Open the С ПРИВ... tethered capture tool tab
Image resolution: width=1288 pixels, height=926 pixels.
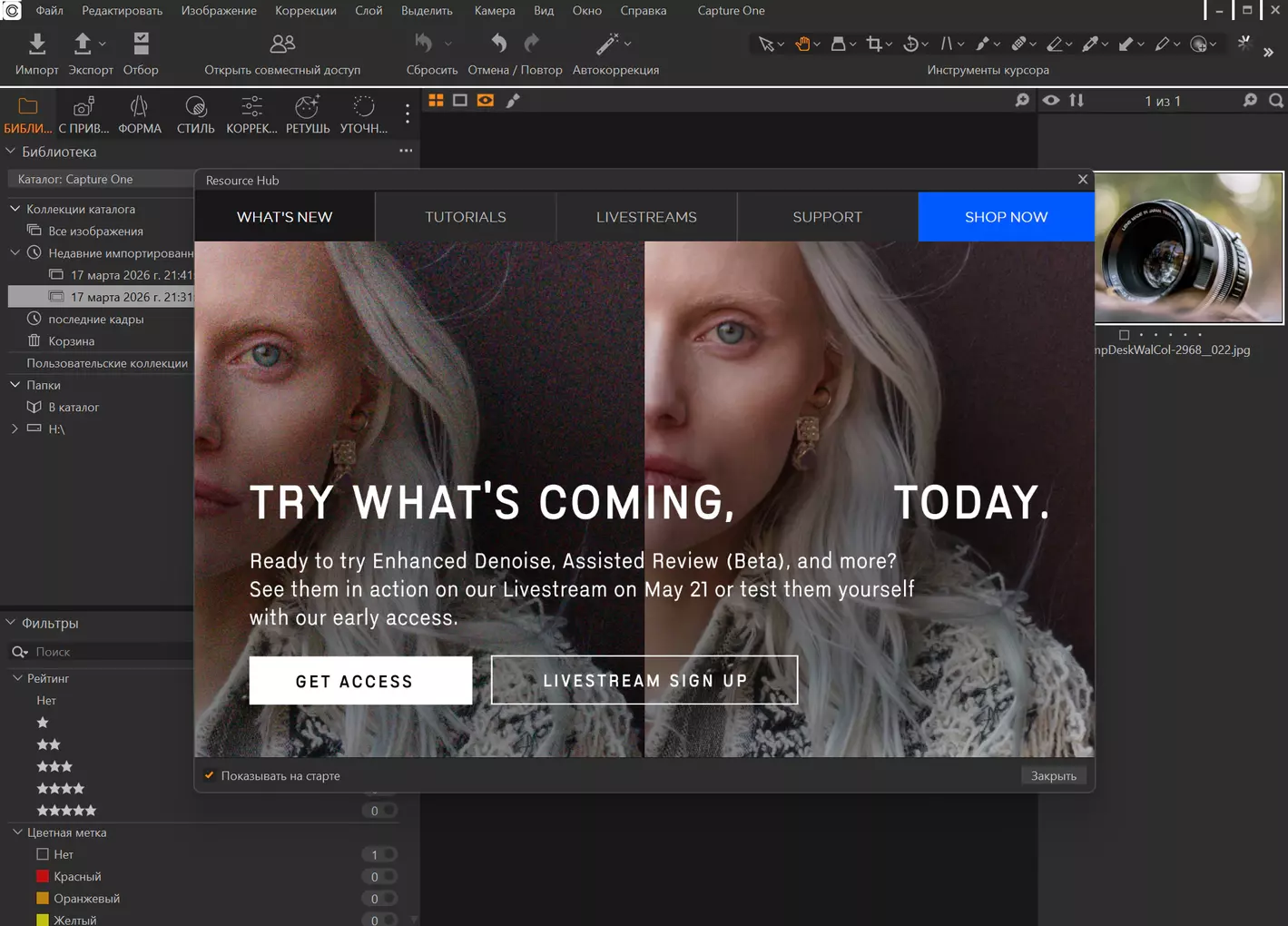[x=84, y=115]
